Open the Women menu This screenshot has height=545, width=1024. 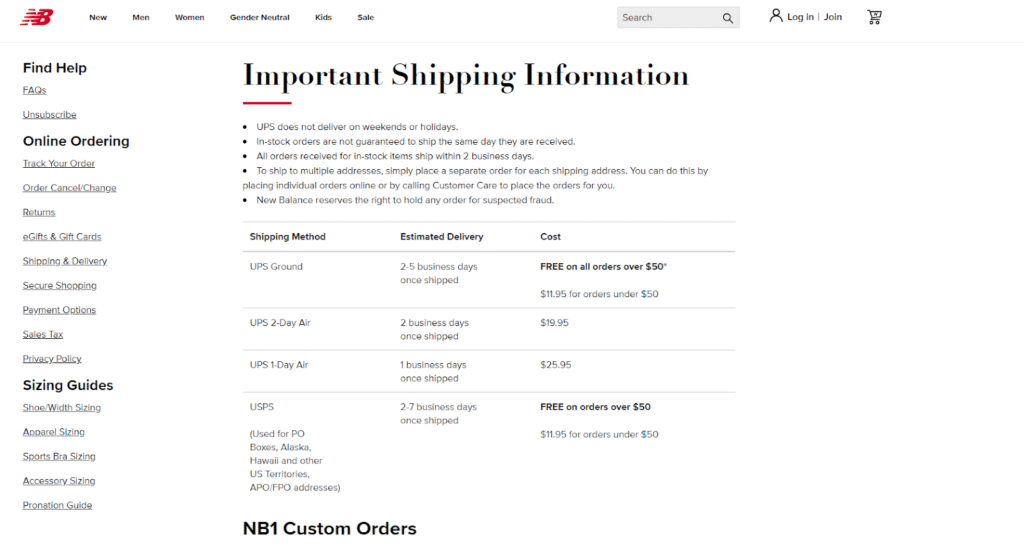189,18
